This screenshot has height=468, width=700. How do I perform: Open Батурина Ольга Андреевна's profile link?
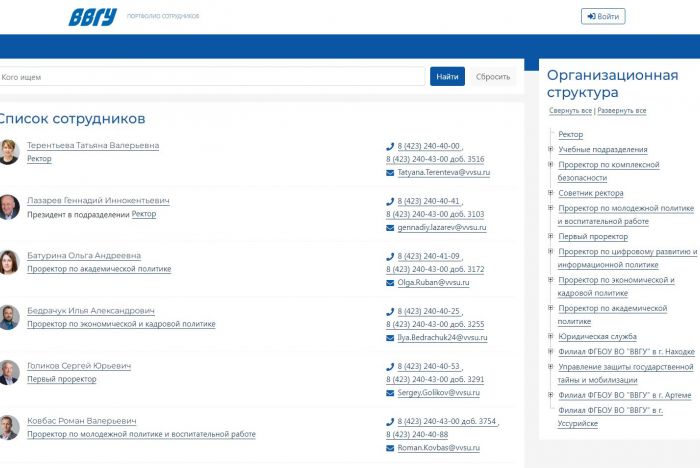(x=84, y=256)
